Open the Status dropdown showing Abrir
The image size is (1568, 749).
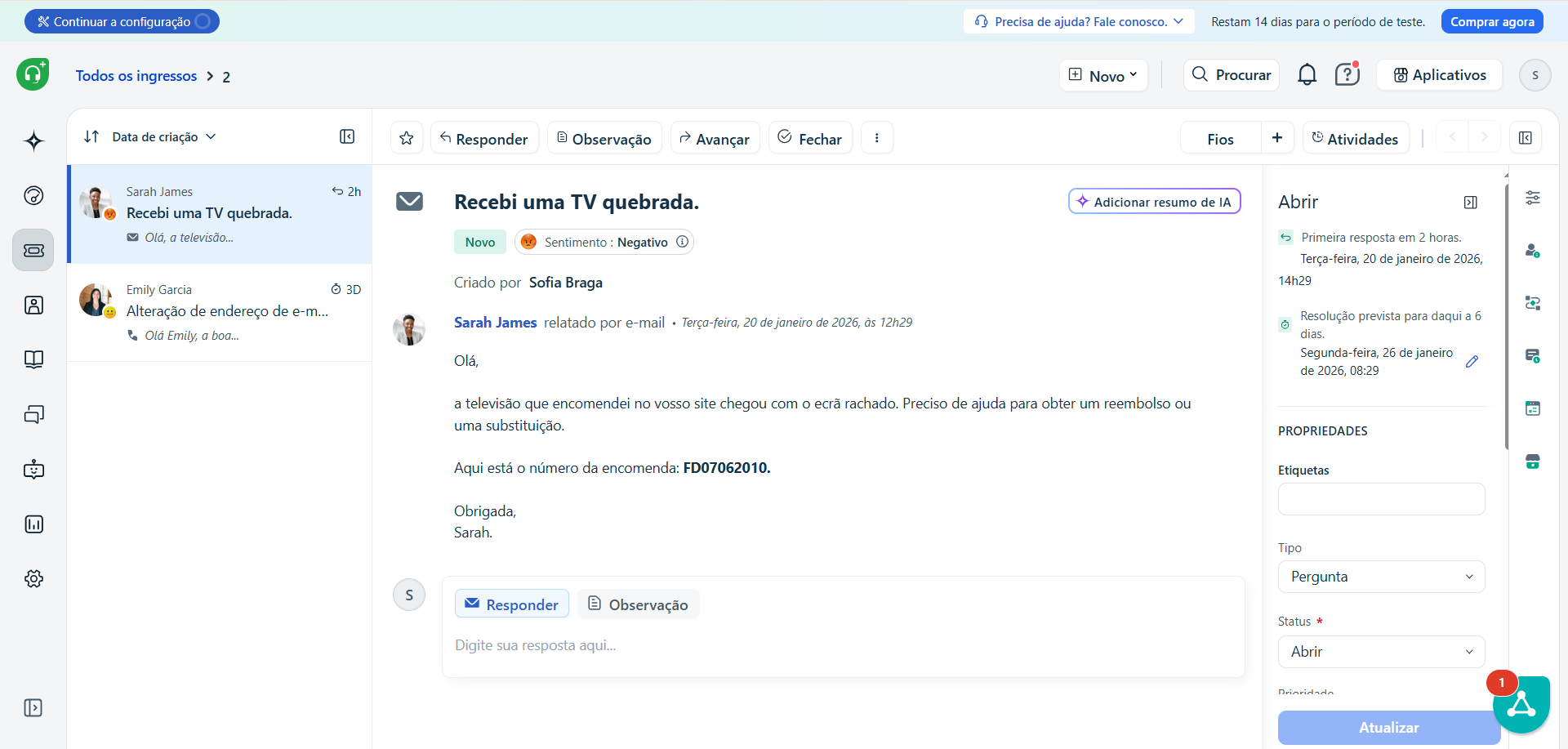pyautogui.click(x=1380, y=651)
